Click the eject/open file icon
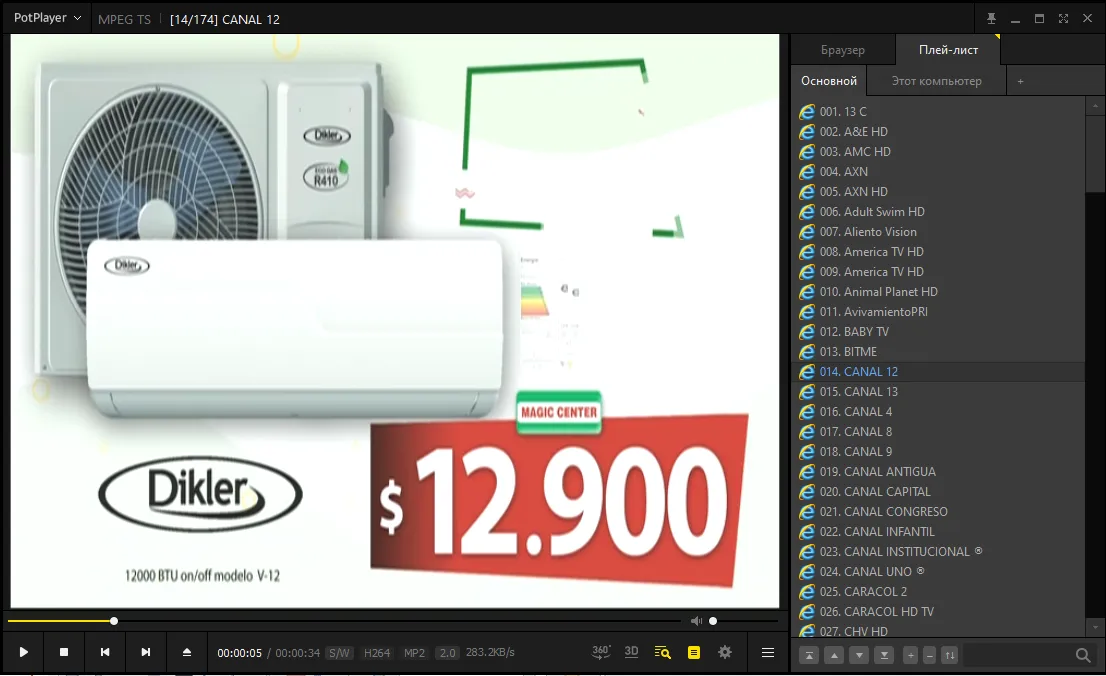The image size is (1106, 676). point(186,652)
